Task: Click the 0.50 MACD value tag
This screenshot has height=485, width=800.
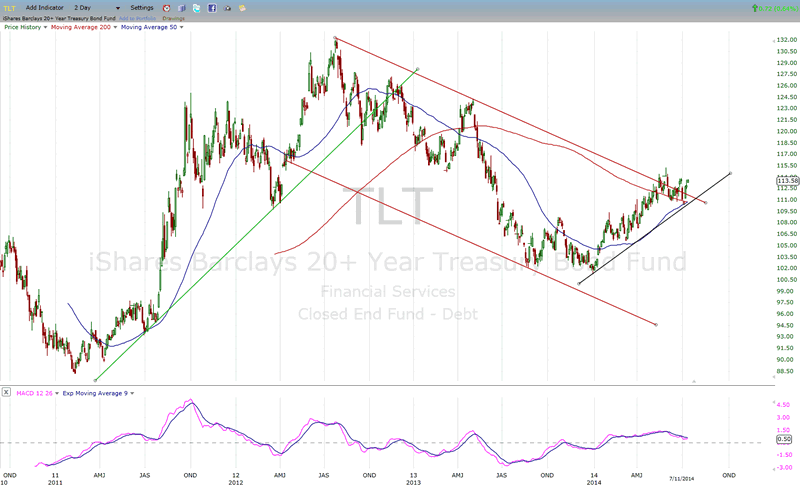Action: click(784, 439)
